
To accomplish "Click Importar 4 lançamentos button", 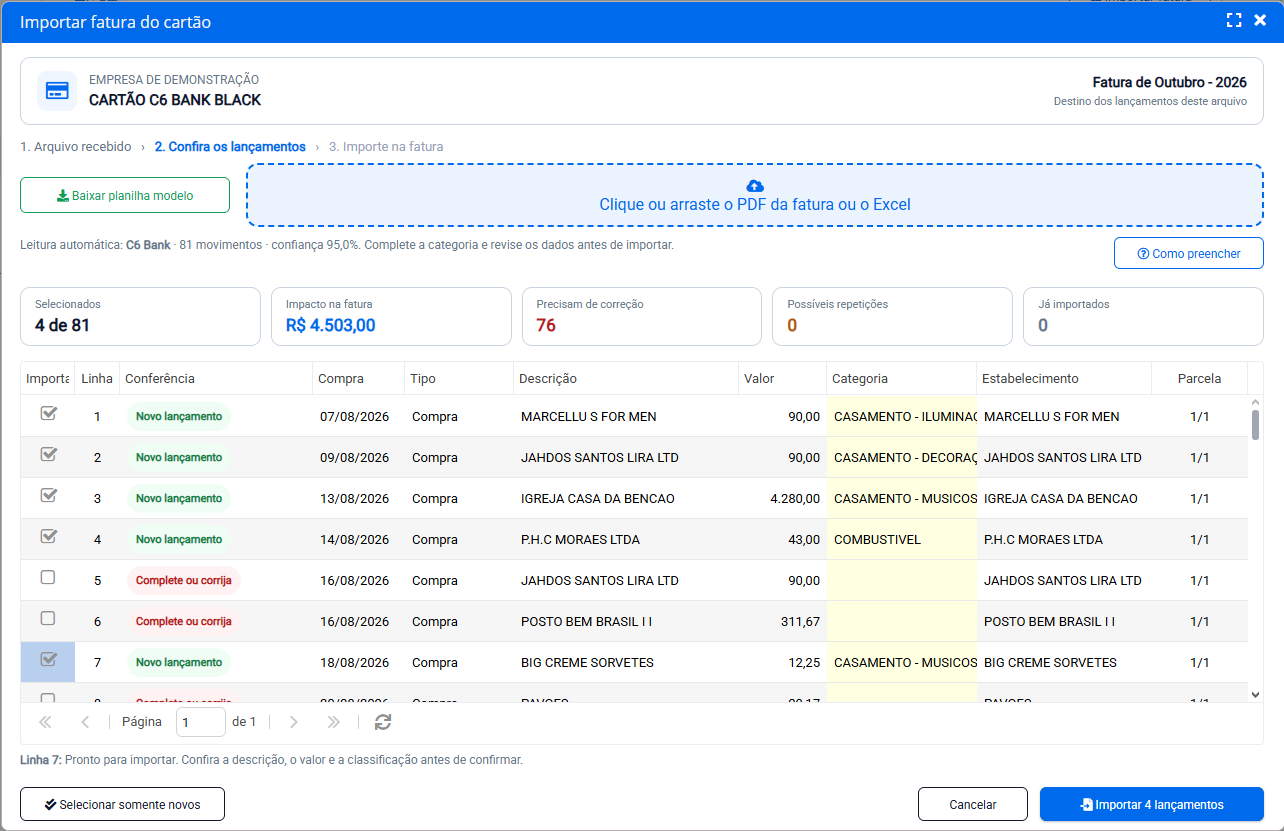I will click(1152, 804).
